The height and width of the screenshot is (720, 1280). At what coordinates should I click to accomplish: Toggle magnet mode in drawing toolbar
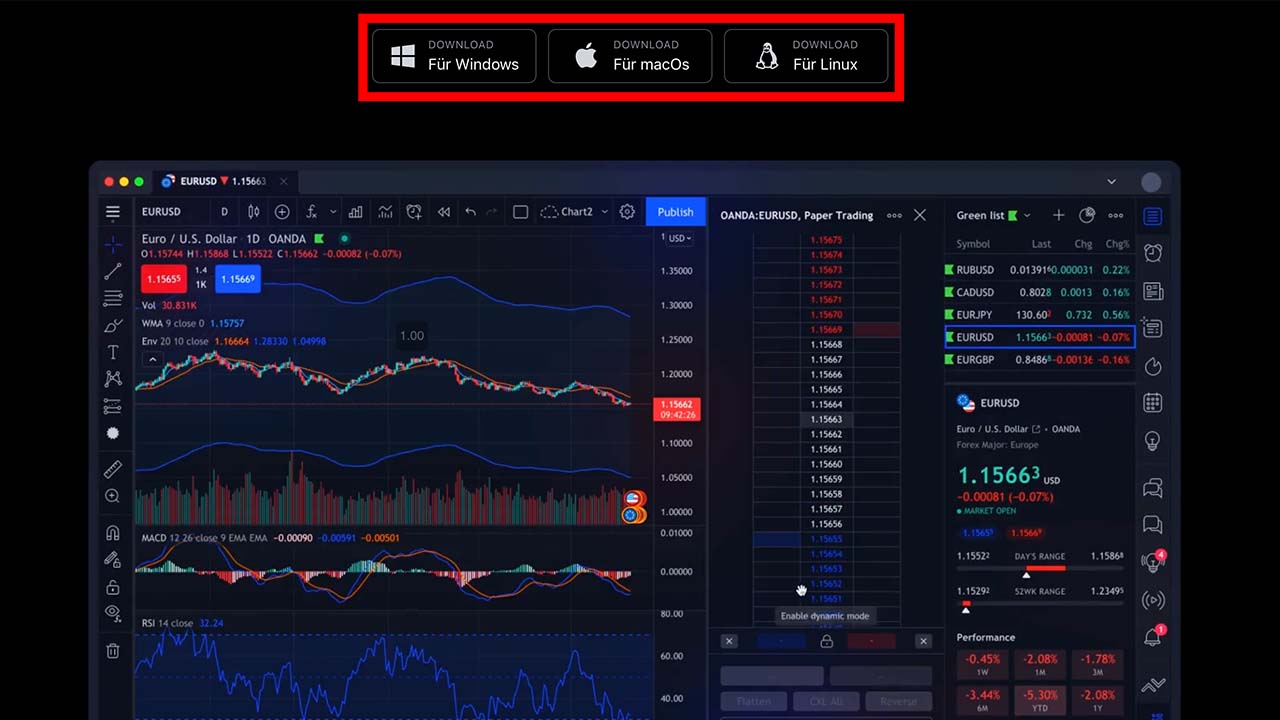coord(113,533)
